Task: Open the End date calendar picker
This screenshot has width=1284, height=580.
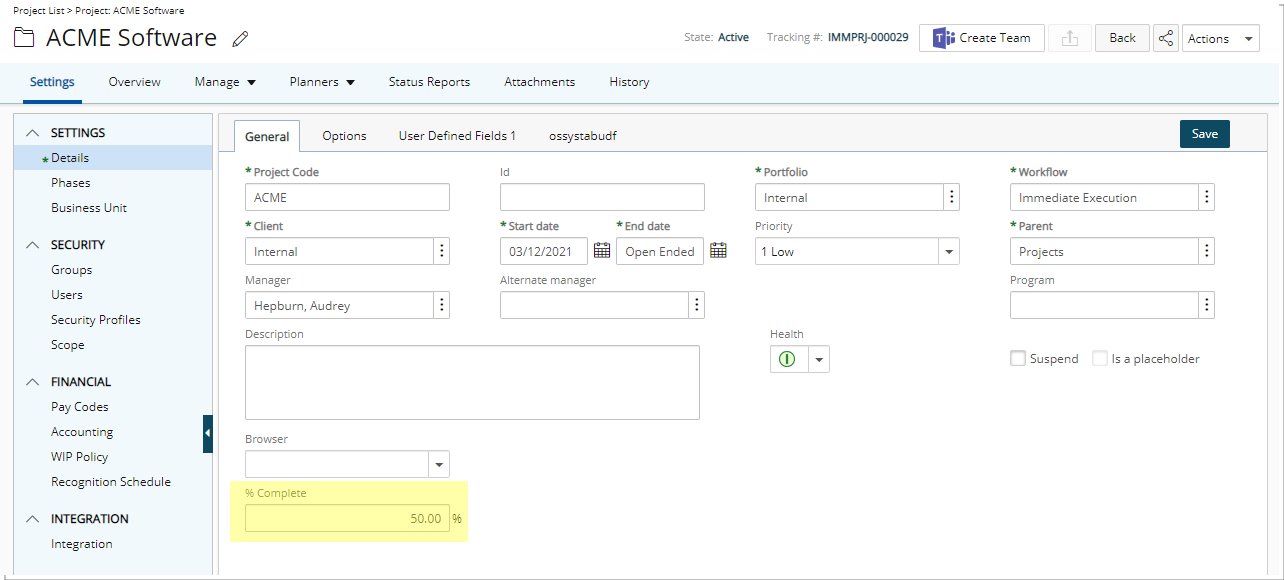Action: (x=718, y=251)
